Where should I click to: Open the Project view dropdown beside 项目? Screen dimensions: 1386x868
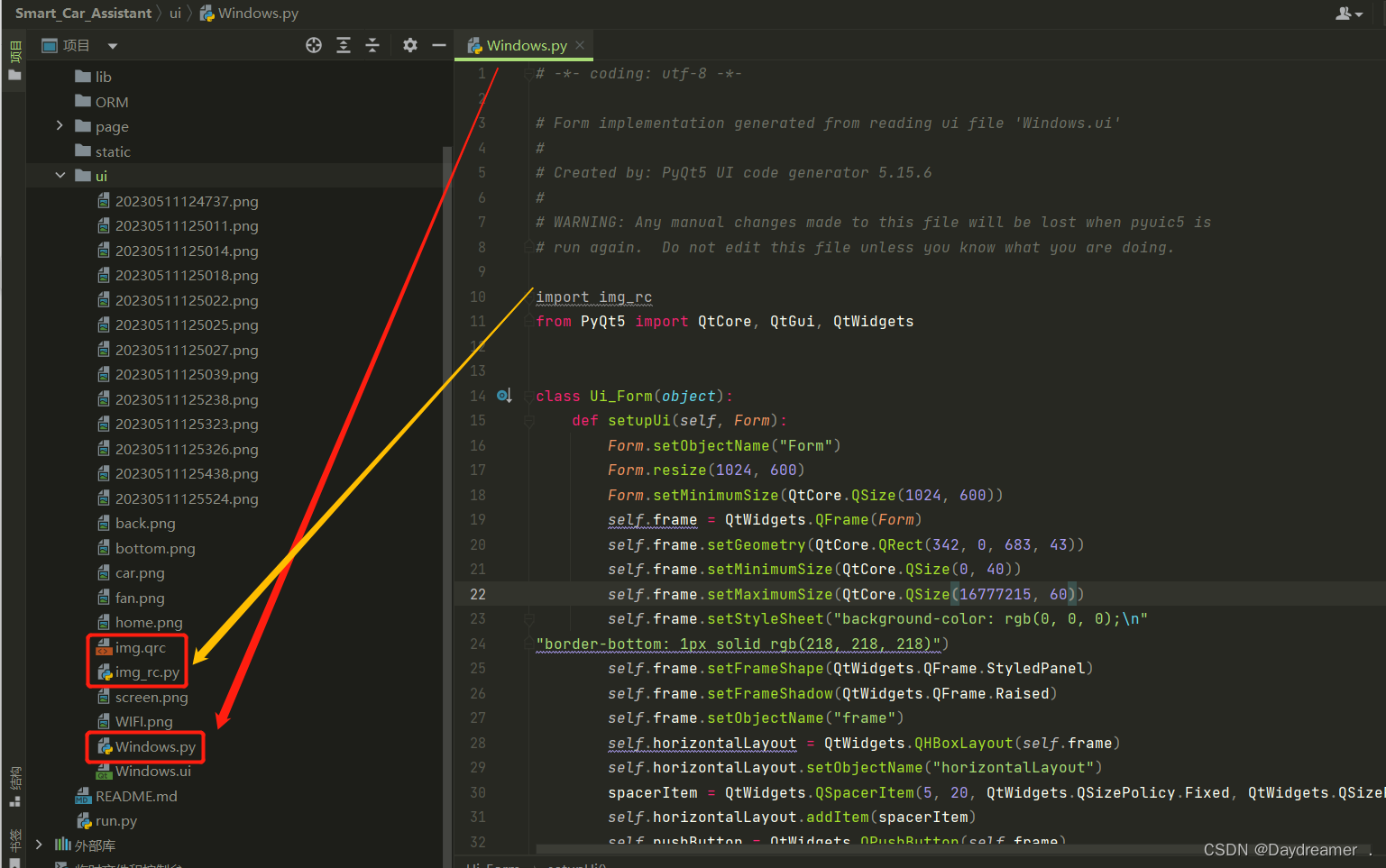pyautogui.click(x=111, y=45)
